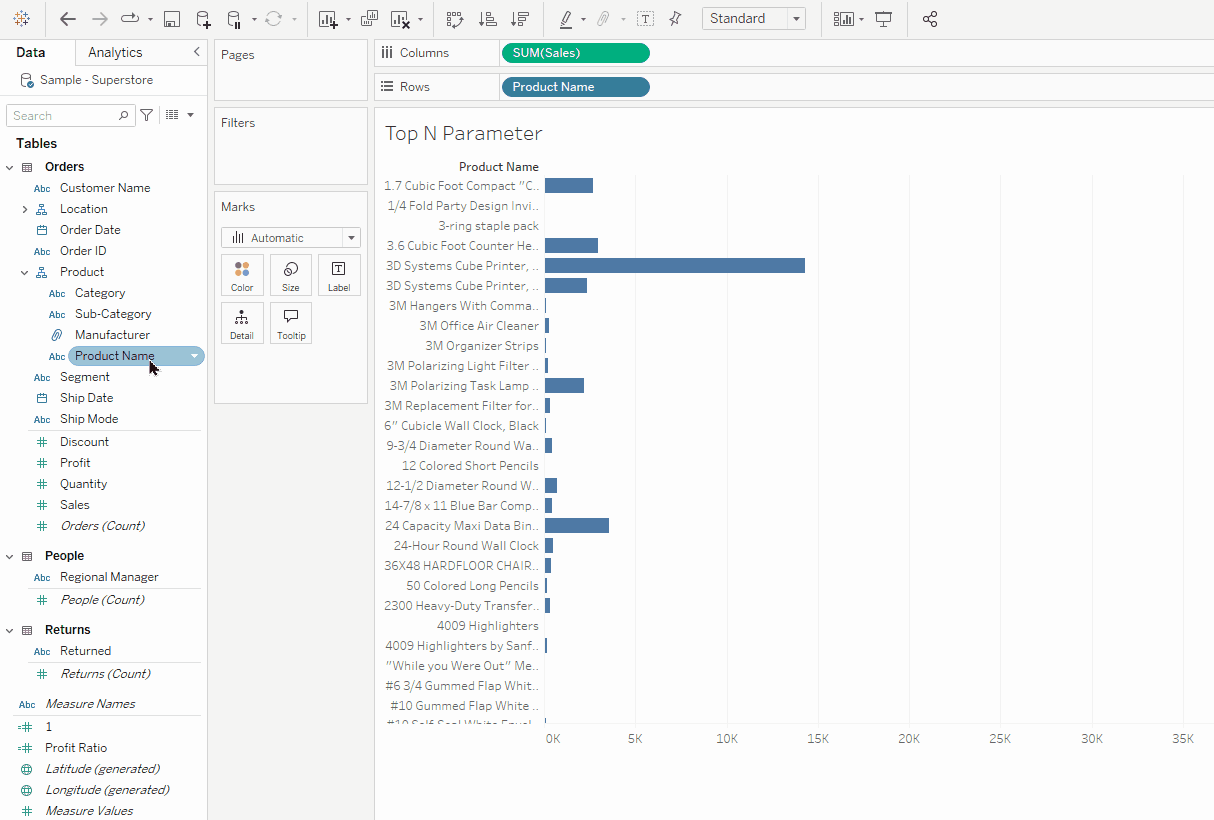
Task: Start Presentation mode
Action: click(884, 19)
